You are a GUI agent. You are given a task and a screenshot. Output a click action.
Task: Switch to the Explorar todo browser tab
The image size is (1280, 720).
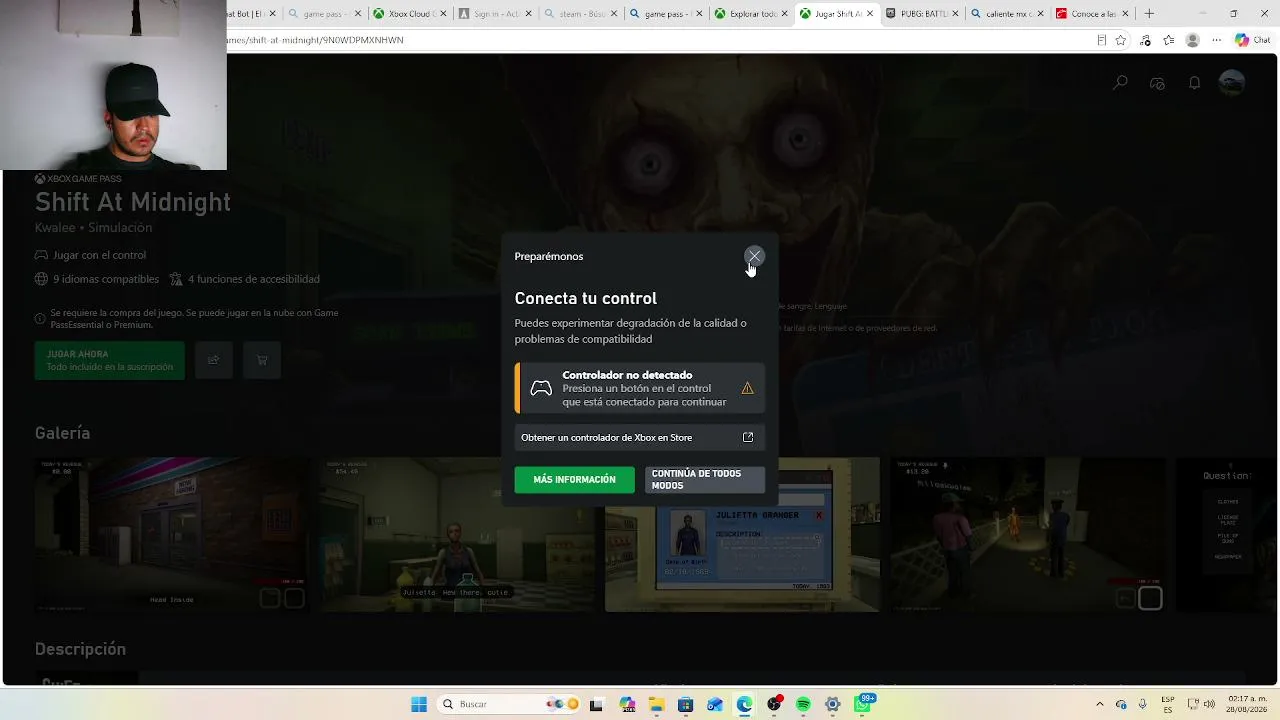pyautogui.click(x=751, y=14)
